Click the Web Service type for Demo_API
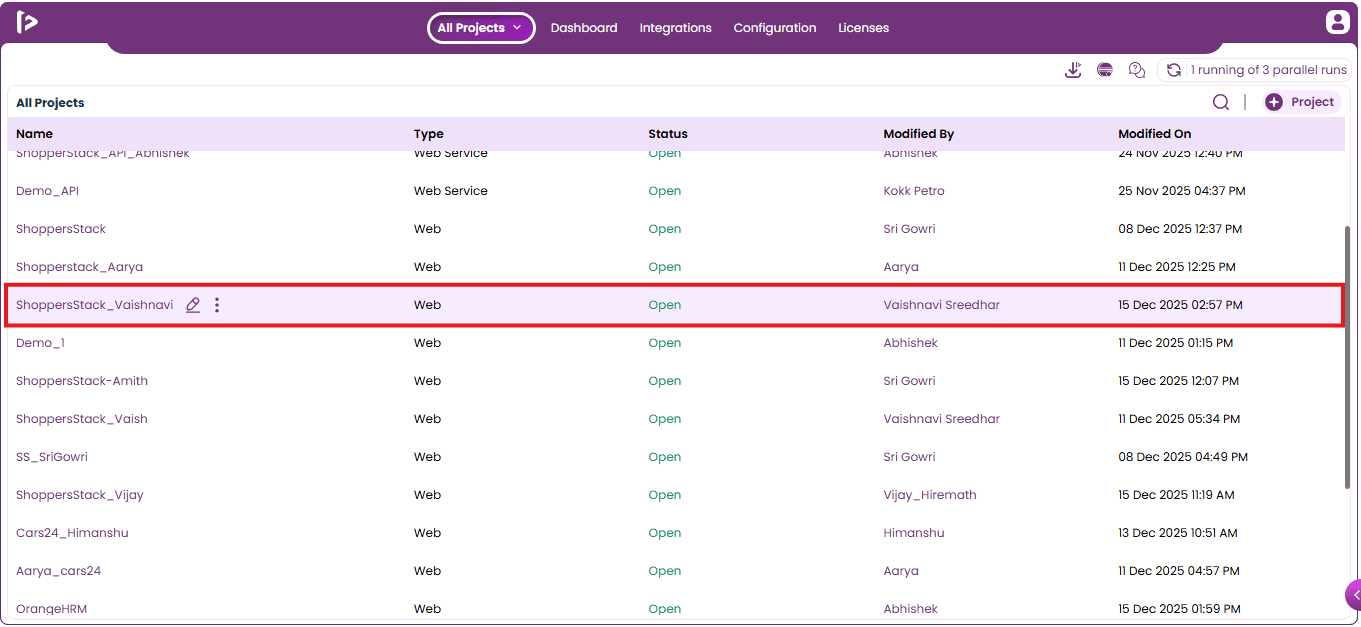 click(x=451, y=191)
